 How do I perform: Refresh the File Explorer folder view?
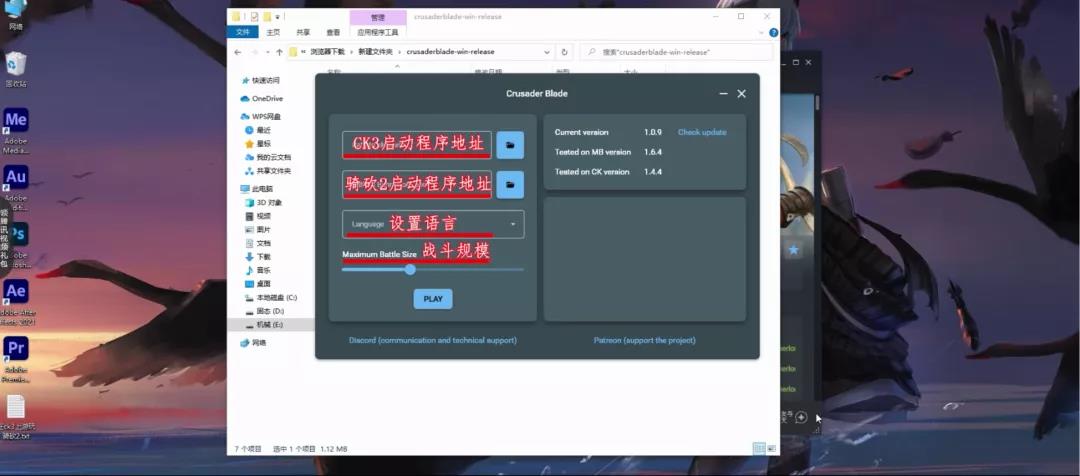tap(564, 52)
